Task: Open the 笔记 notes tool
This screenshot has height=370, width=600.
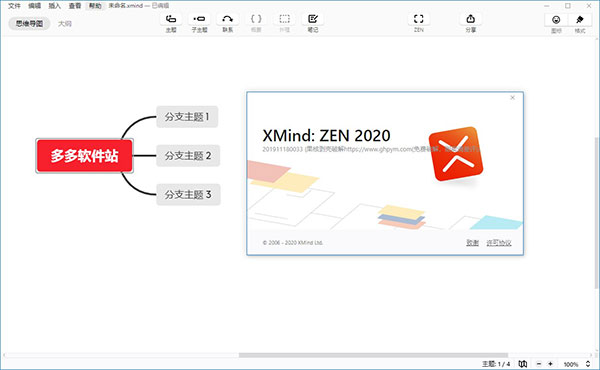Action: point(313,19)
